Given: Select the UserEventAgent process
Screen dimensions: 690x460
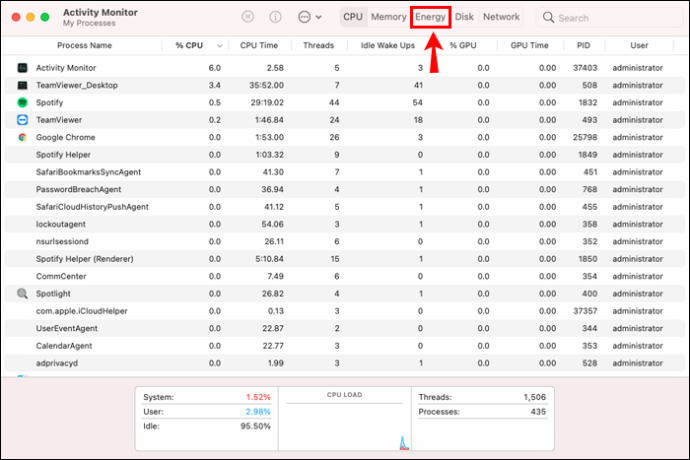Looking at the screenshot, I should (x=345, y=328).
